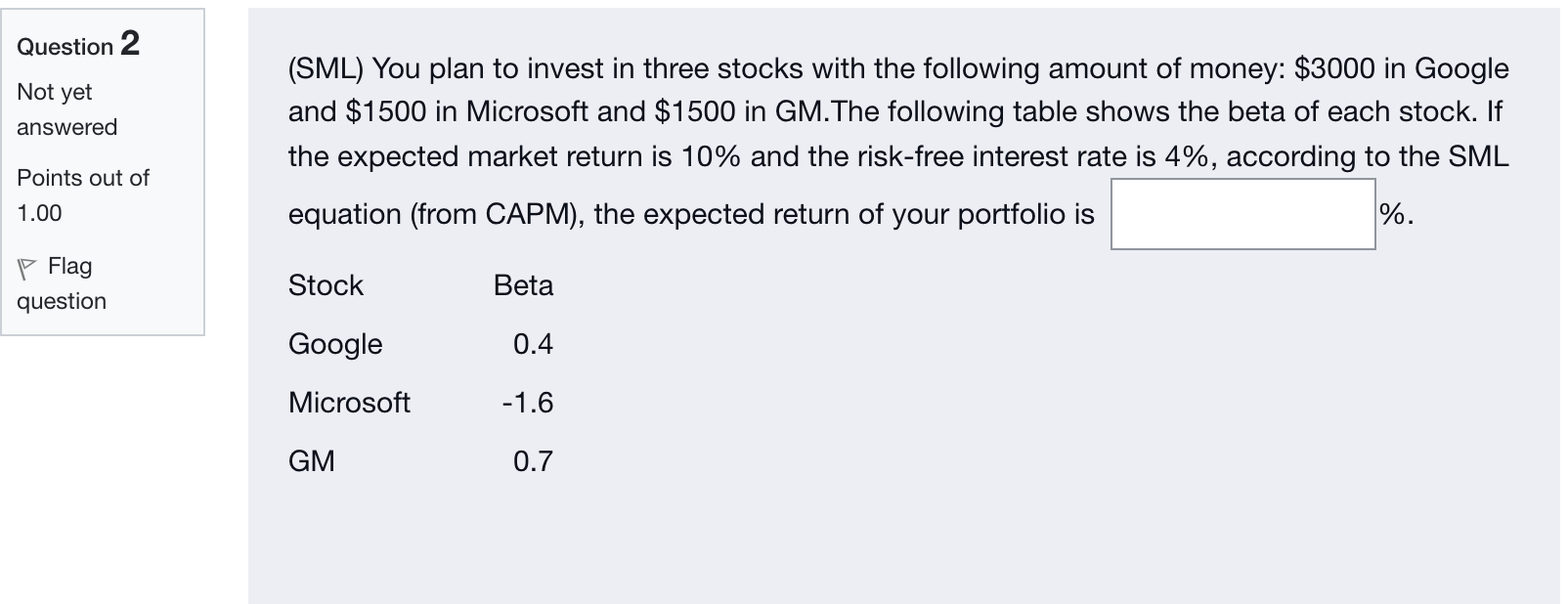The height and width of the screenshot is (604, 1568).
Task: Click Microsoft's beta value -1.6
Action: coord(528,403)
